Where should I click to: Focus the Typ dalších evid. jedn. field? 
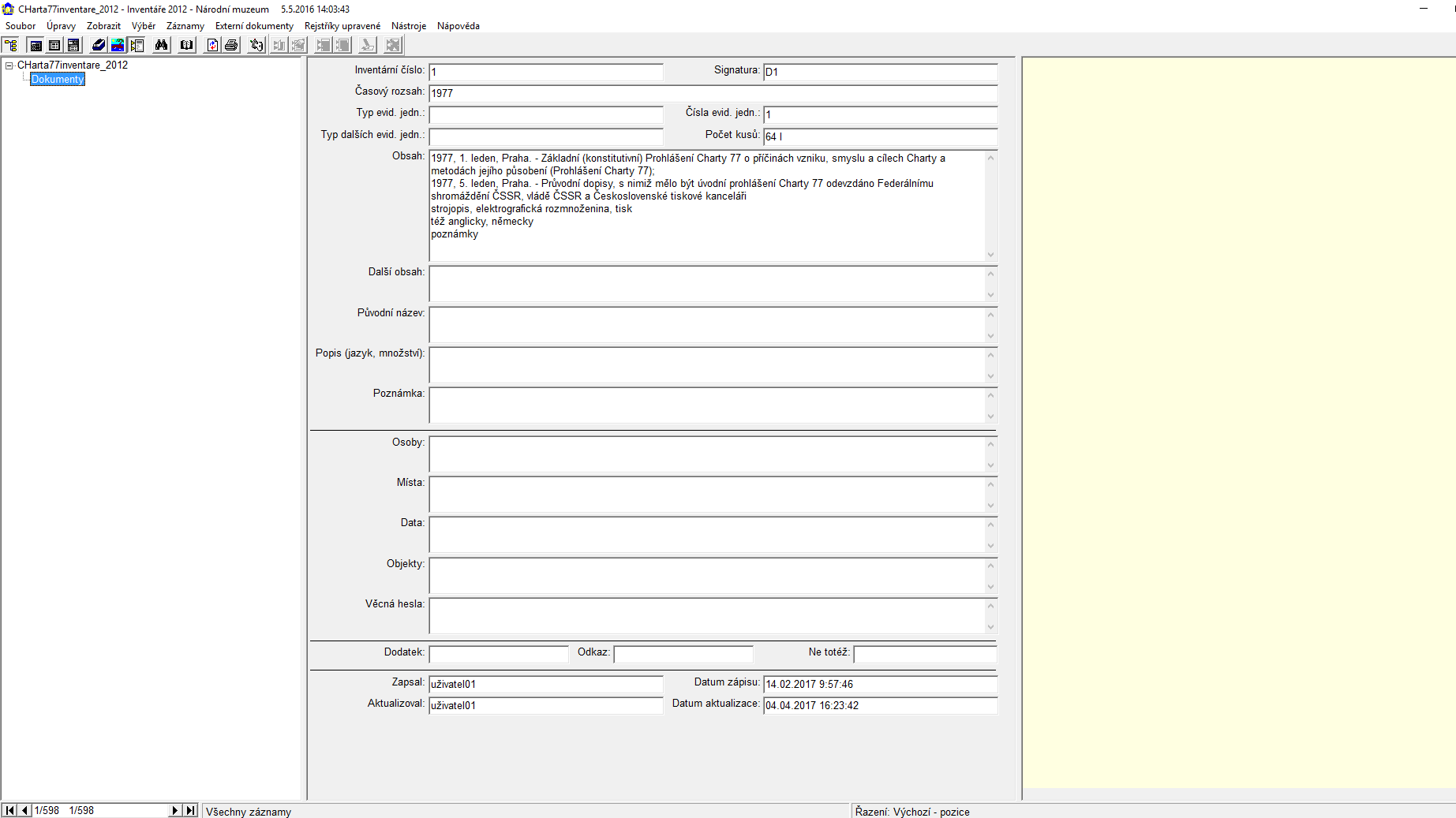(546, 136)
